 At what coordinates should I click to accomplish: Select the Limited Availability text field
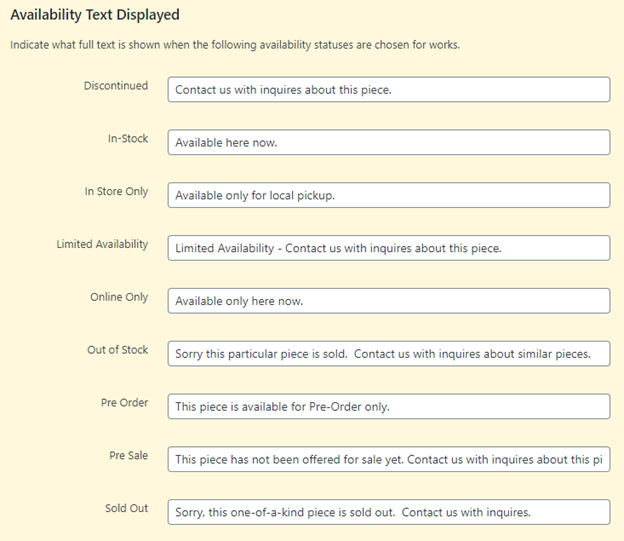pyautogui.click(x=388, y=248)
